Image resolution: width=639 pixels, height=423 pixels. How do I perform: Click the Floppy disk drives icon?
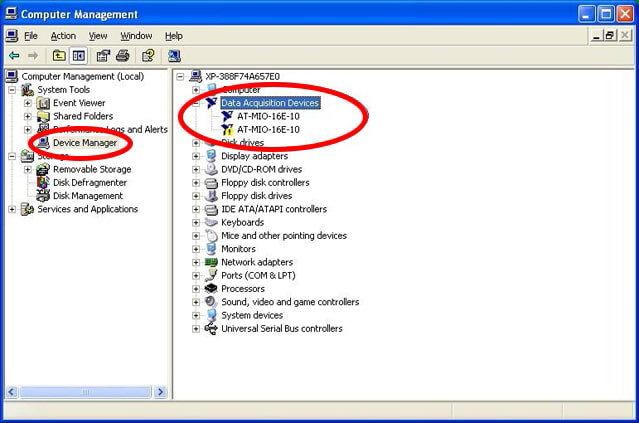[x=211, y=196]
